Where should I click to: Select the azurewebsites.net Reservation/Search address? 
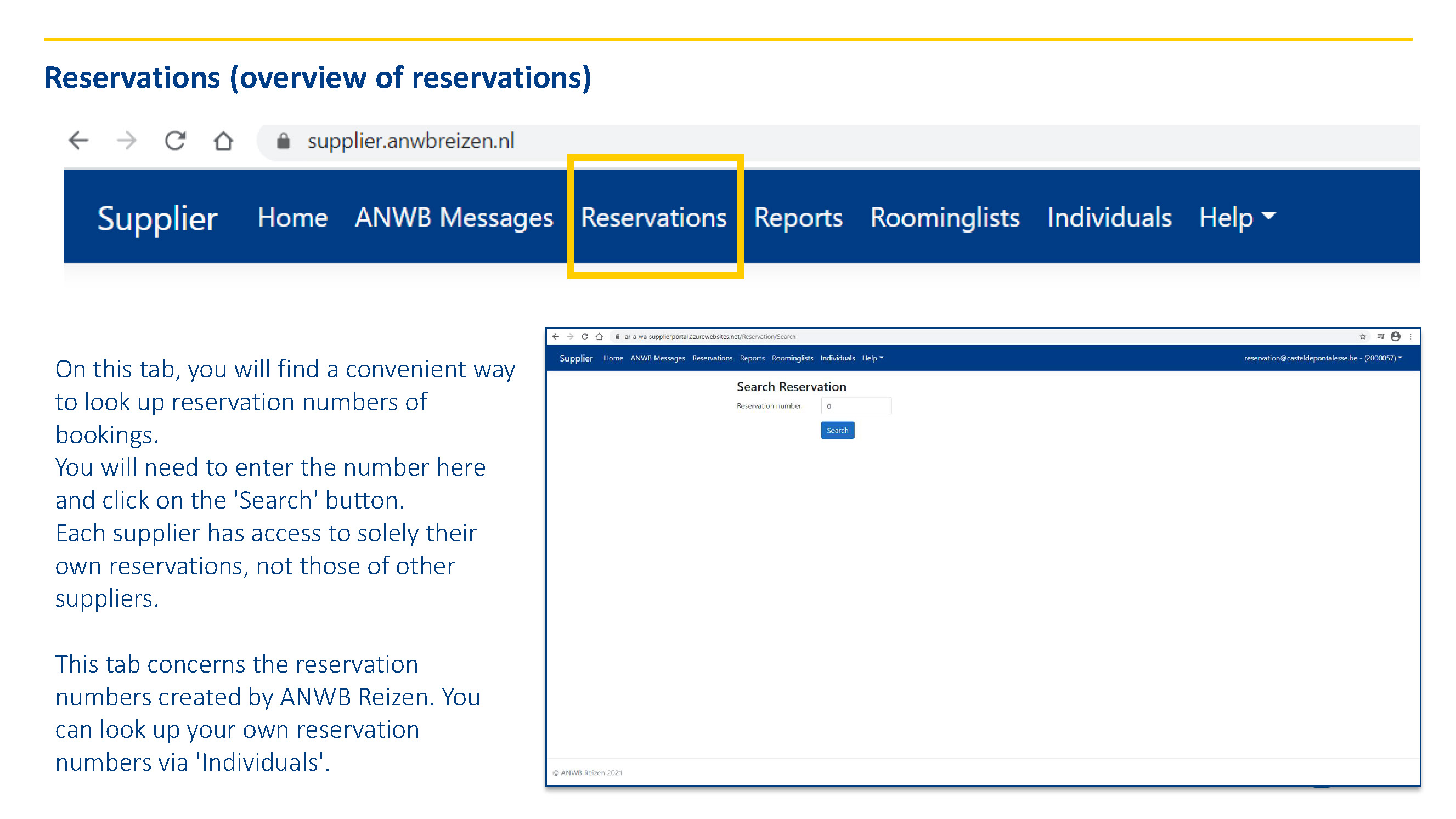click(710, 337)
